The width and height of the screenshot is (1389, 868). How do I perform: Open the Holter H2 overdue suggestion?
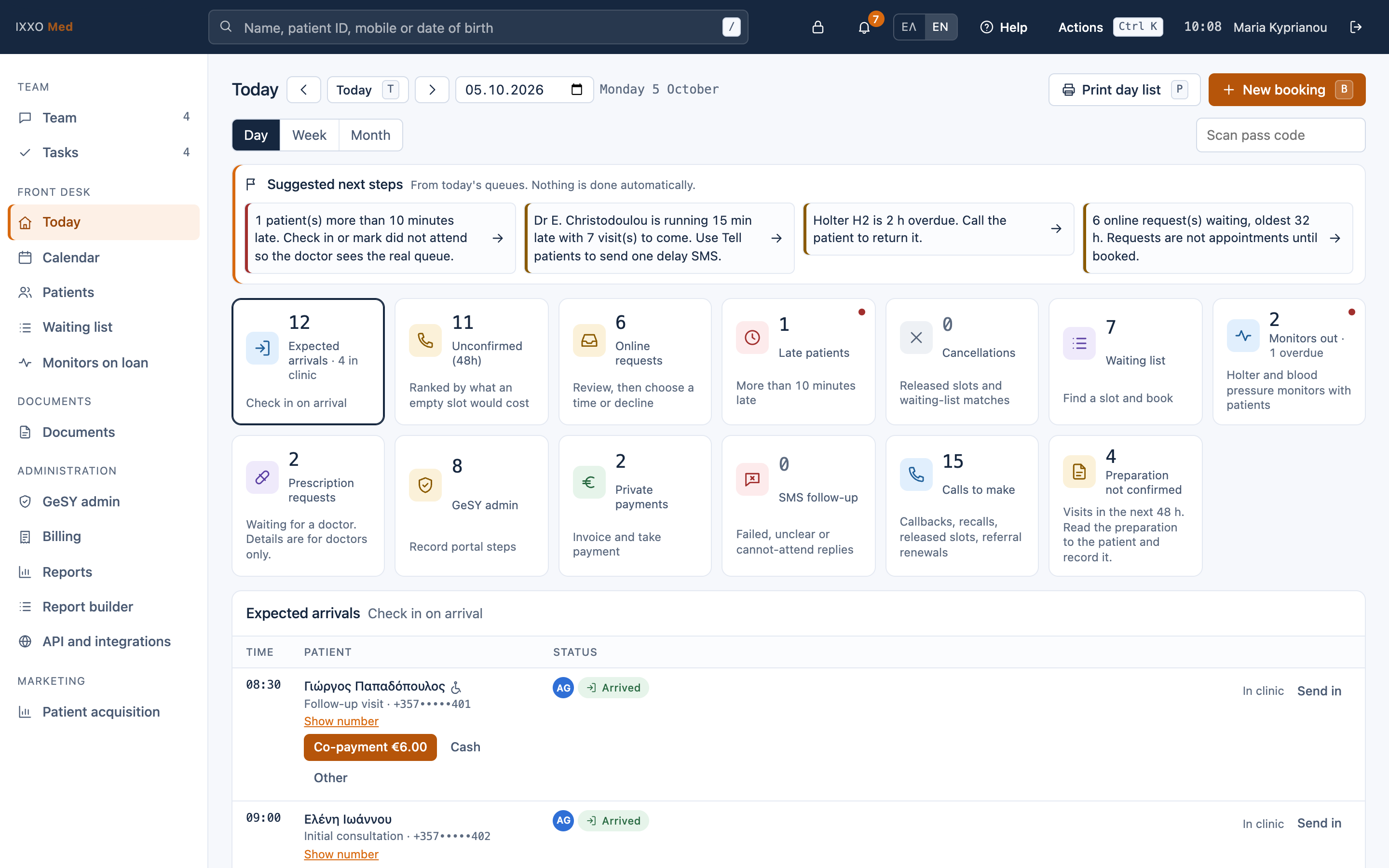click(939, 229)
